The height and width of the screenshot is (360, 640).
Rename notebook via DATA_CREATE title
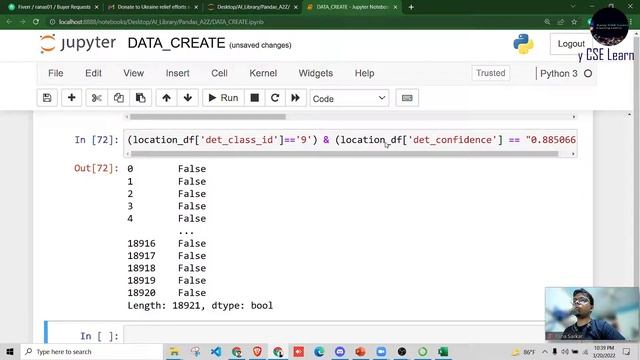(x=176, y=43)
